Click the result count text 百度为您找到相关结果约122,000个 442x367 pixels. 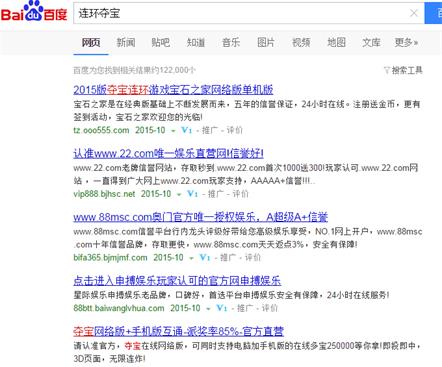pyautogui.click(x=134, y=70)
